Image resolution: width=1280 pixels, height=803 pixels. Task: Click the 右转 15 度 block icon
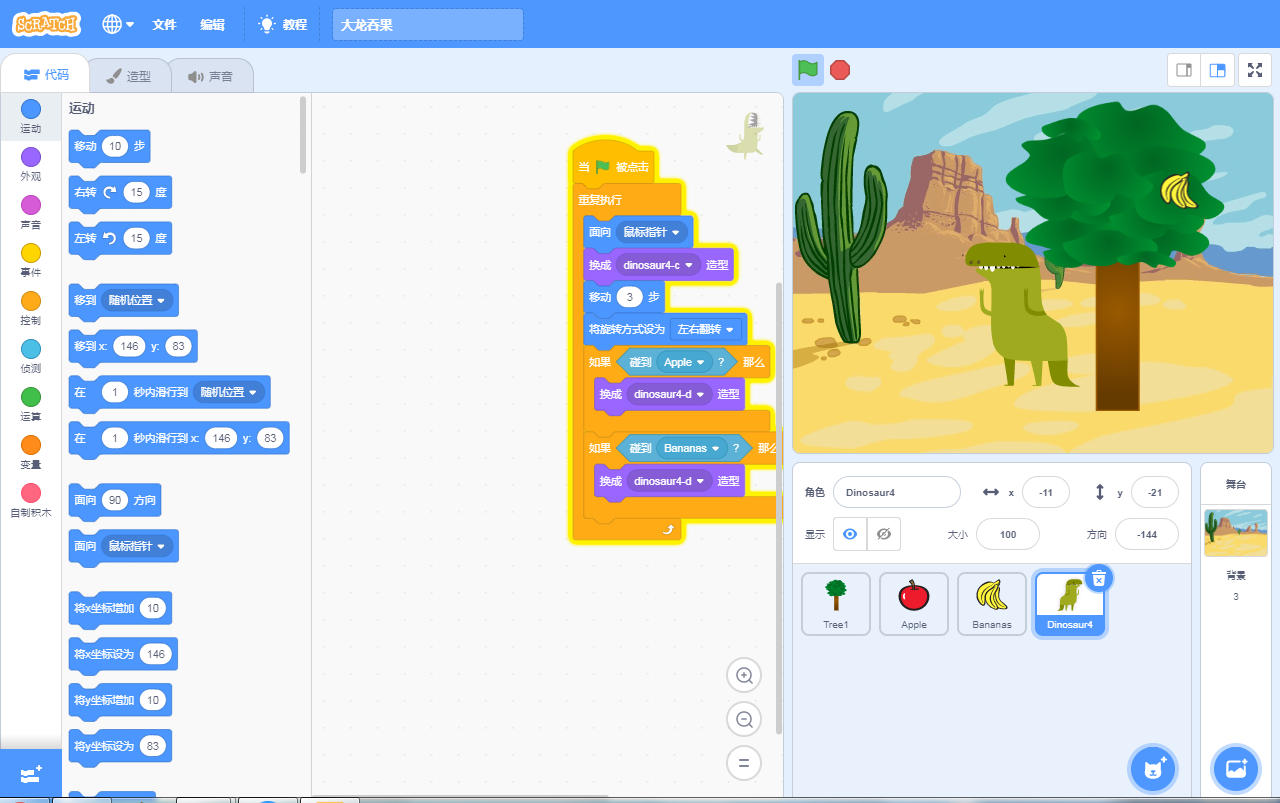coord(109,192)
